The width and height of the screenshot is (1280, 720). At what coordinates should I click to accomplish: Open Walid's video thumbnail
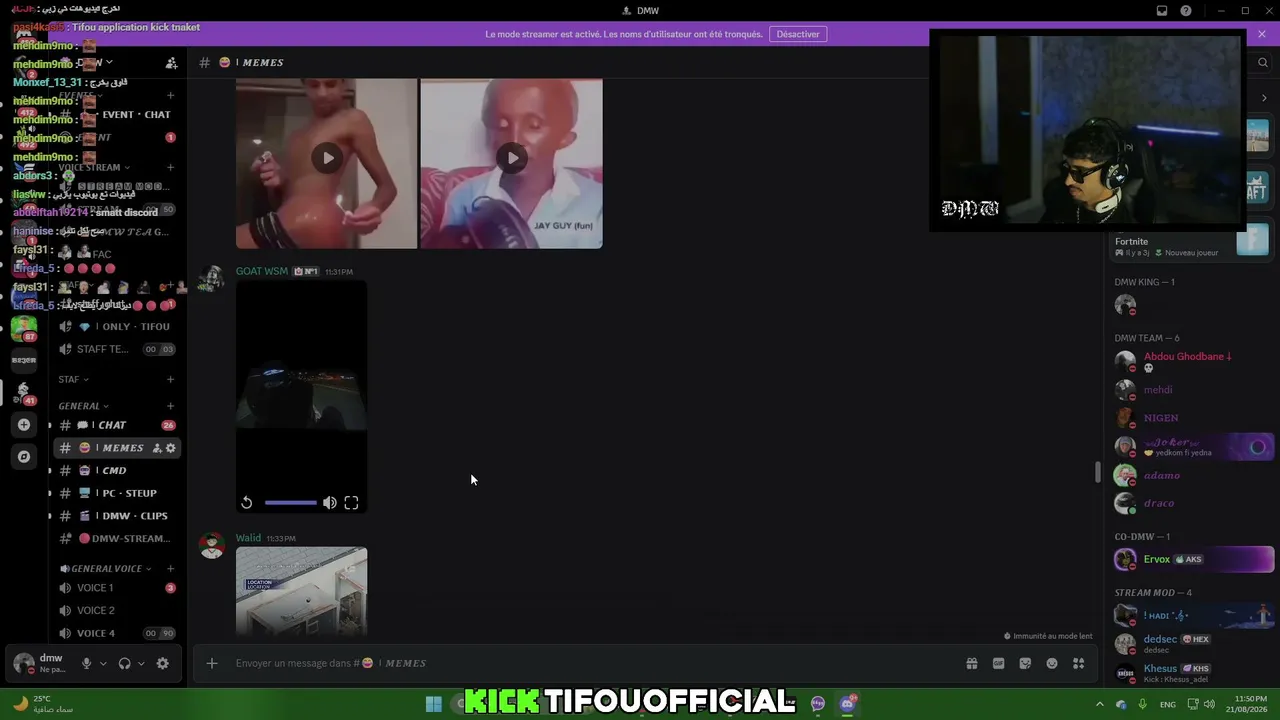(x=301, y=591)
